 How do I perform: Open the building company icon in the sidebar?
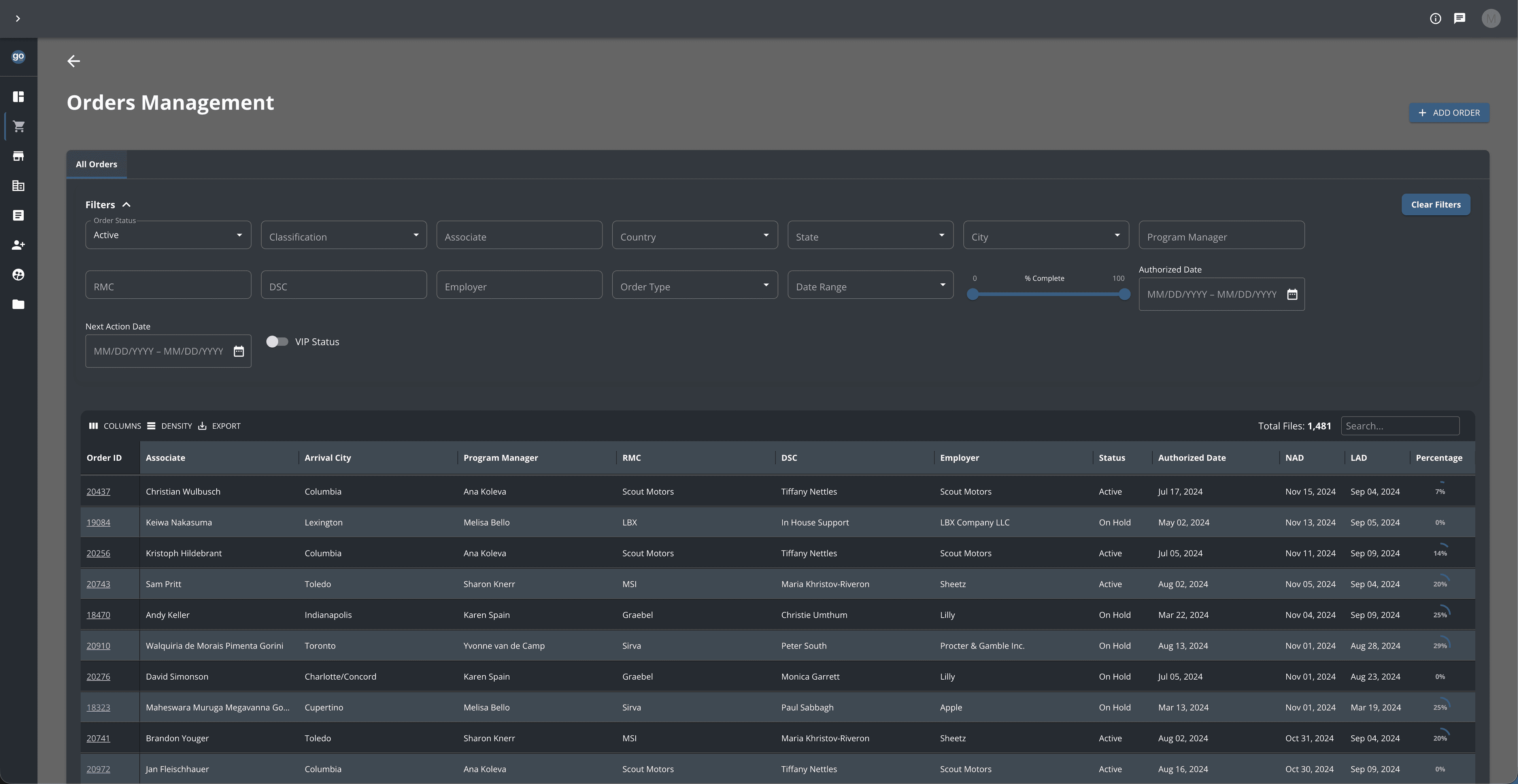(18, 186)
